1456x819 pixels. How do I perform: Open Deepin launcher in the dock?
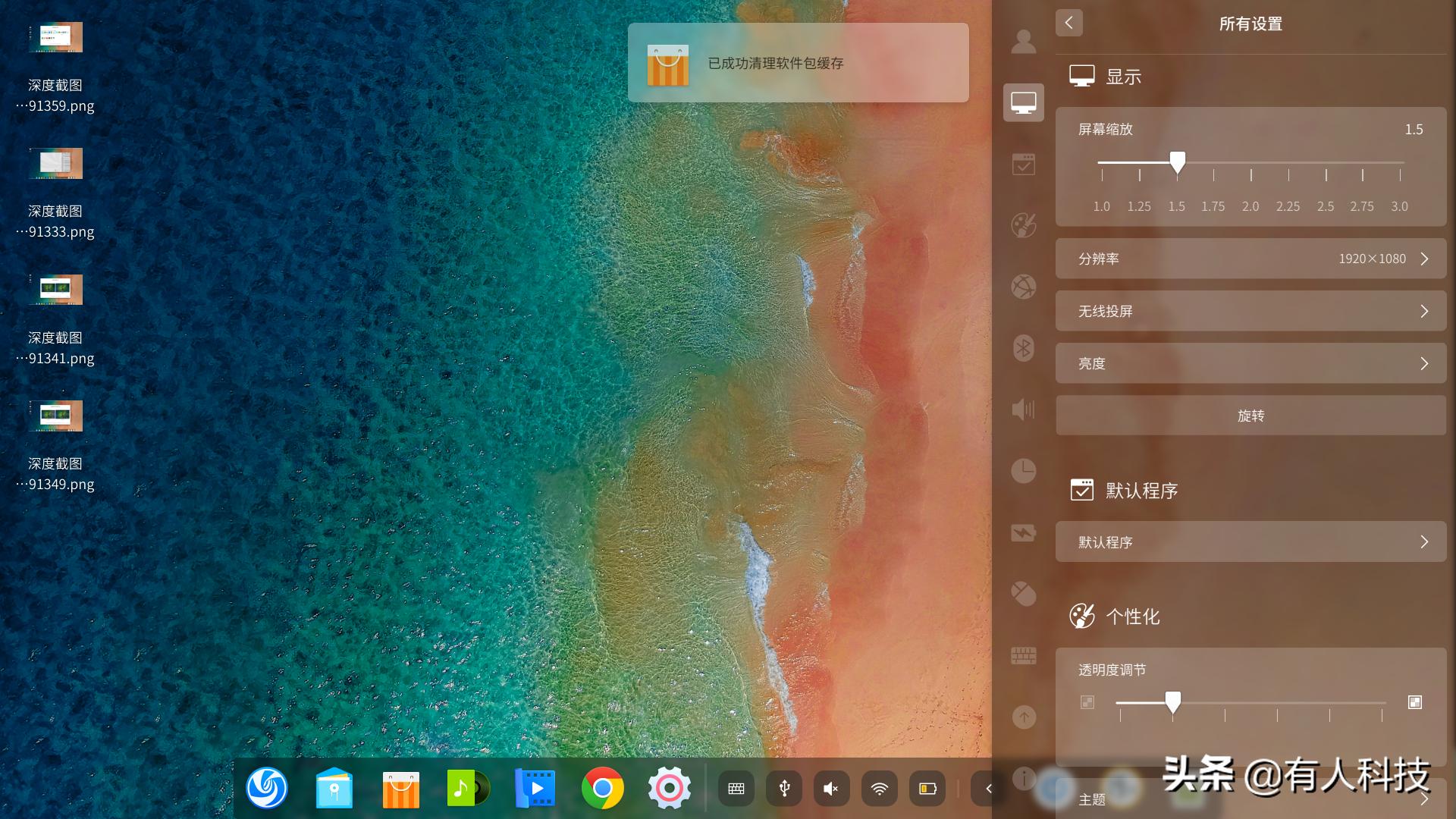267,789
